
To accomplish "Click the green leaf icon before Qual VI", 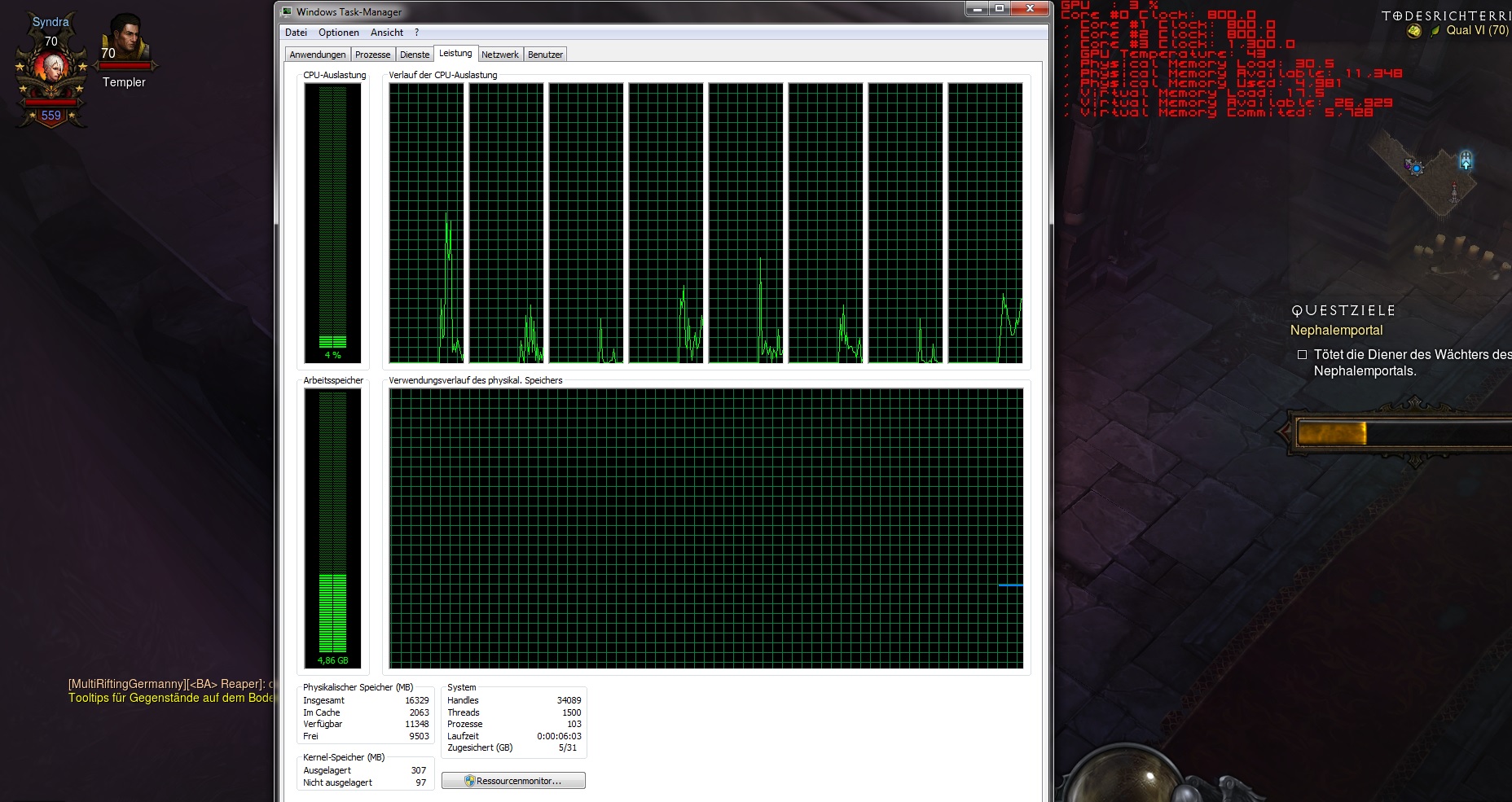I will coord(1435,31).
